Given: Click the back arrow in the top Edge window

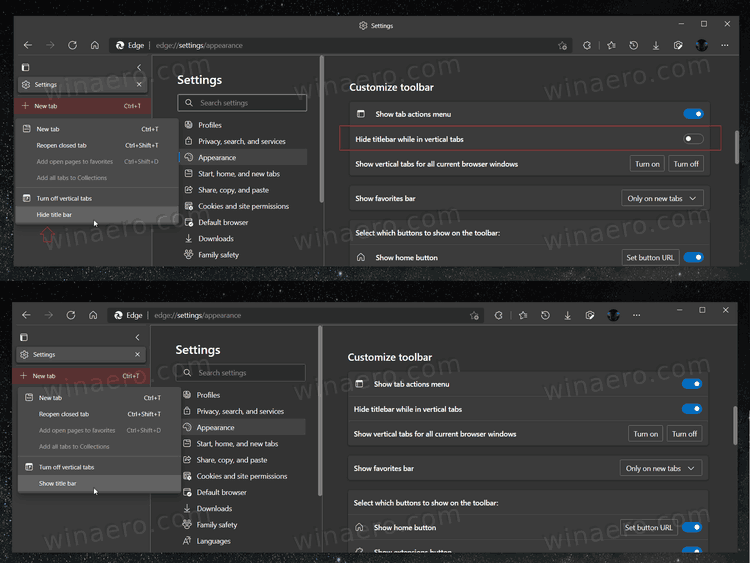Looking at the screenshot, I should point(28,45).
